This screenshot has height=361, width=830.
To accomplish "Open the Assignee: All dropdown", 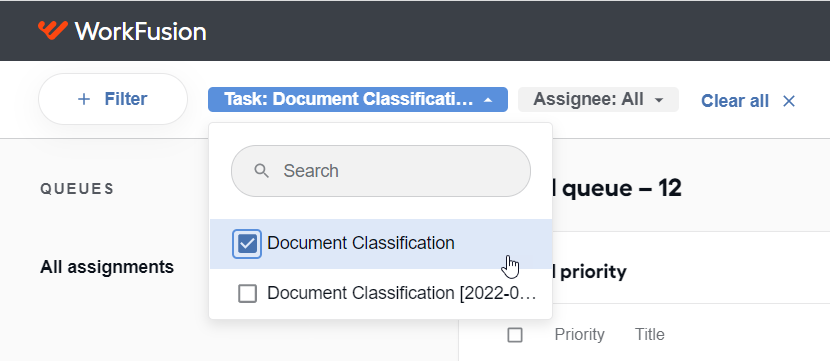I will click(x=598, y=100).
